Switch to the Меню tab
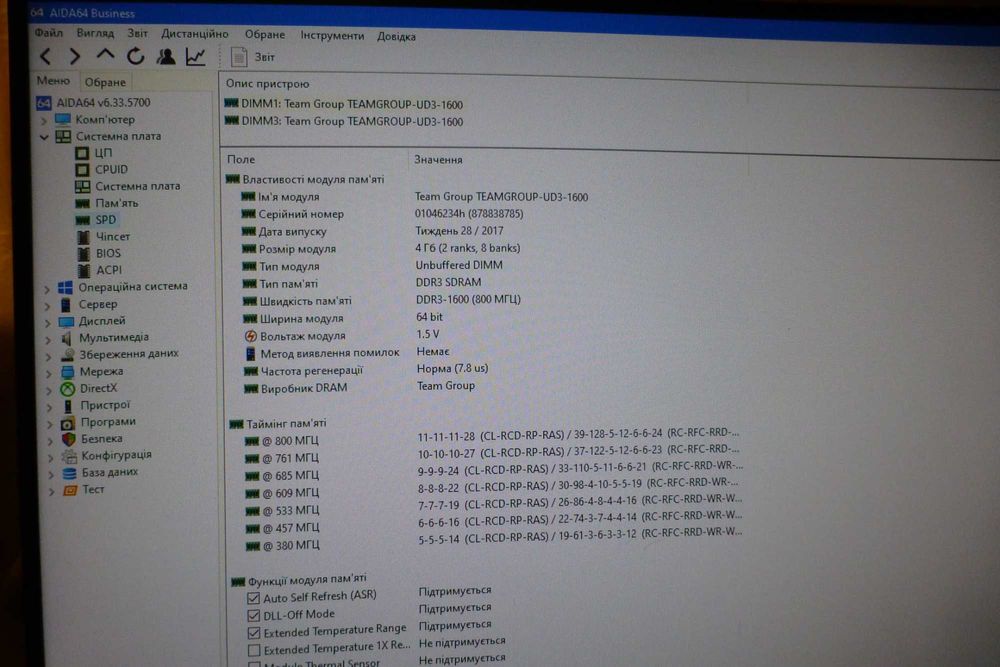This screenshot has width=1000, height=667. click(x=53, y=80)
